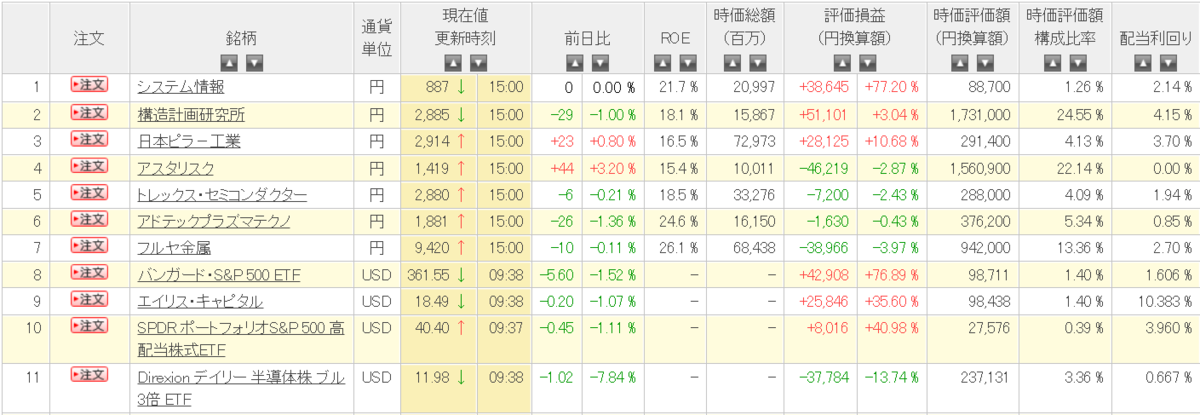Click 注文 button for アドテックプラズマテクノ
Viewport: 1200px width, 415px height.
(x=89, y=219)
